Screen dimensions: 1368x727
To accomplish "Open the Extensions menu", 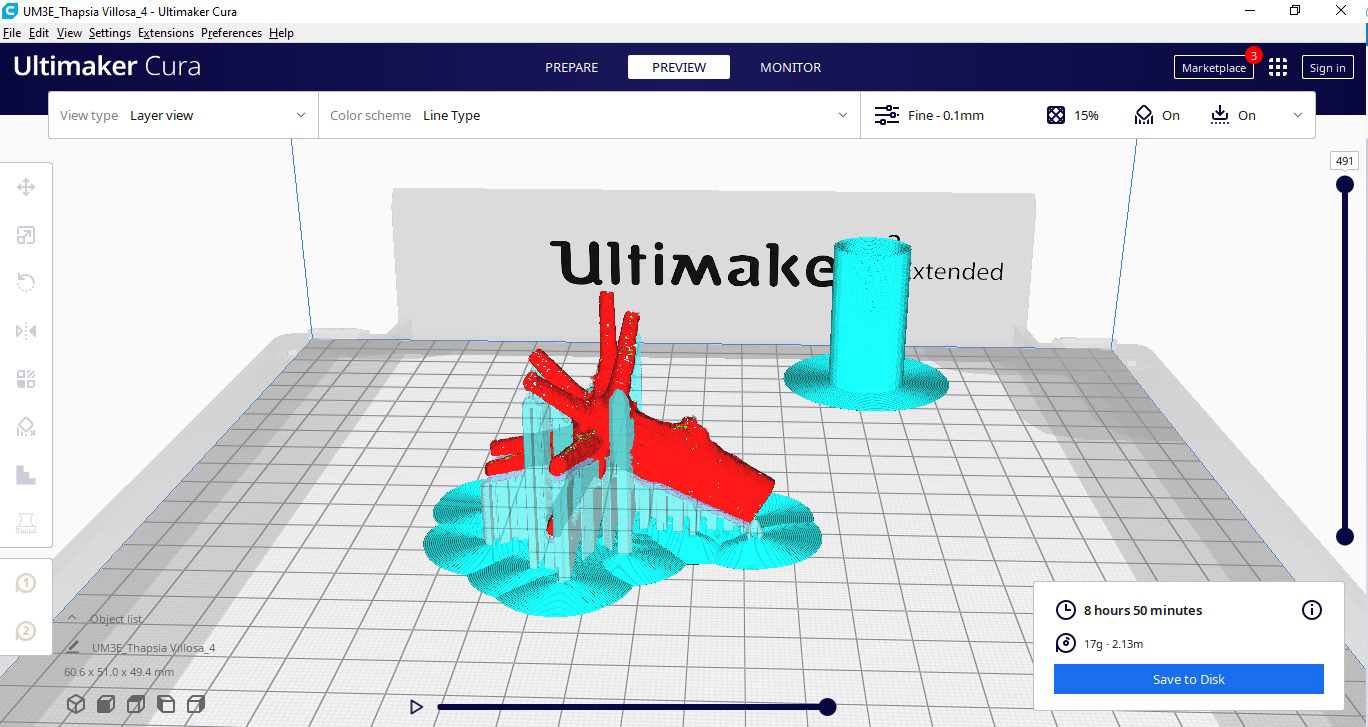I will [x=166, y=33].
